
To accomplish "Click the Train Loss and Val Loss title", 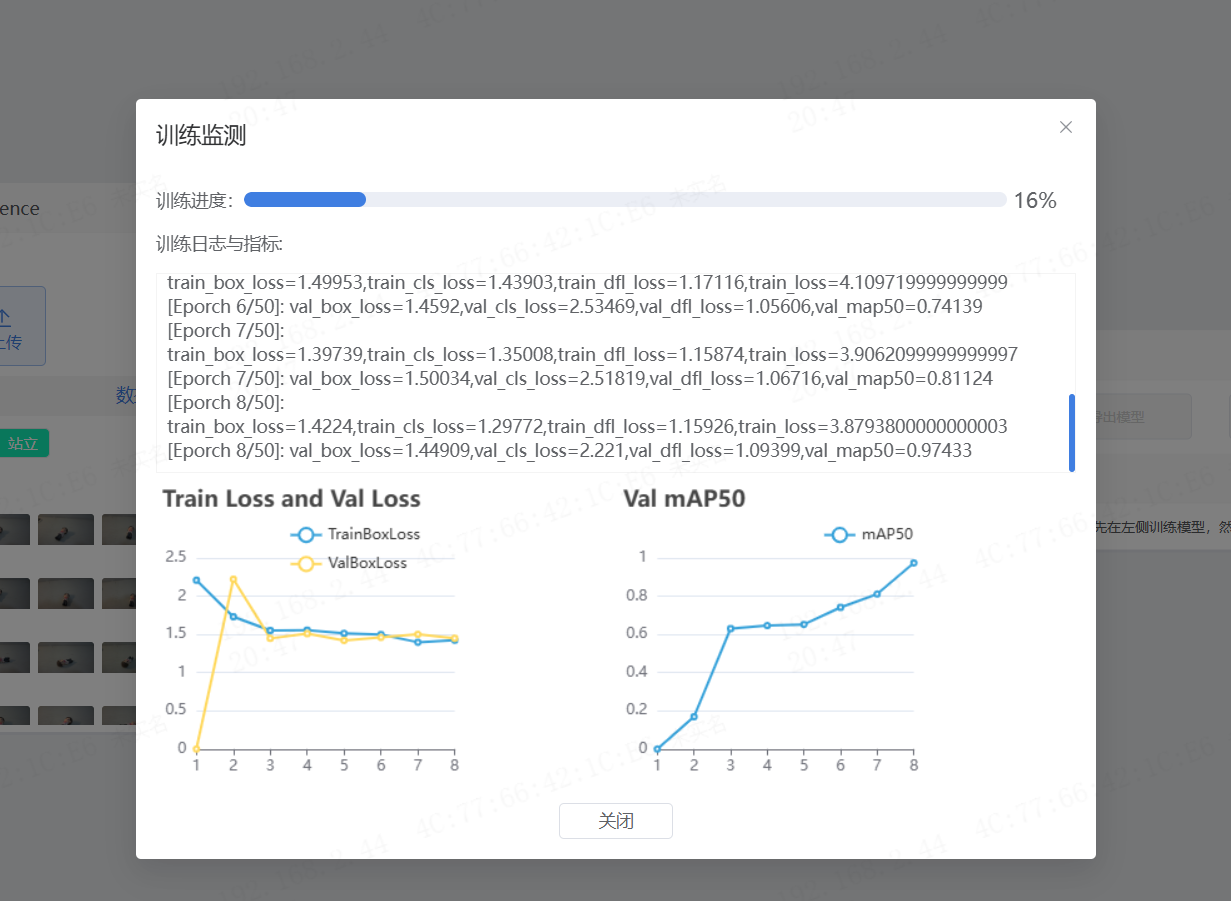I will (x=291, y=498).
